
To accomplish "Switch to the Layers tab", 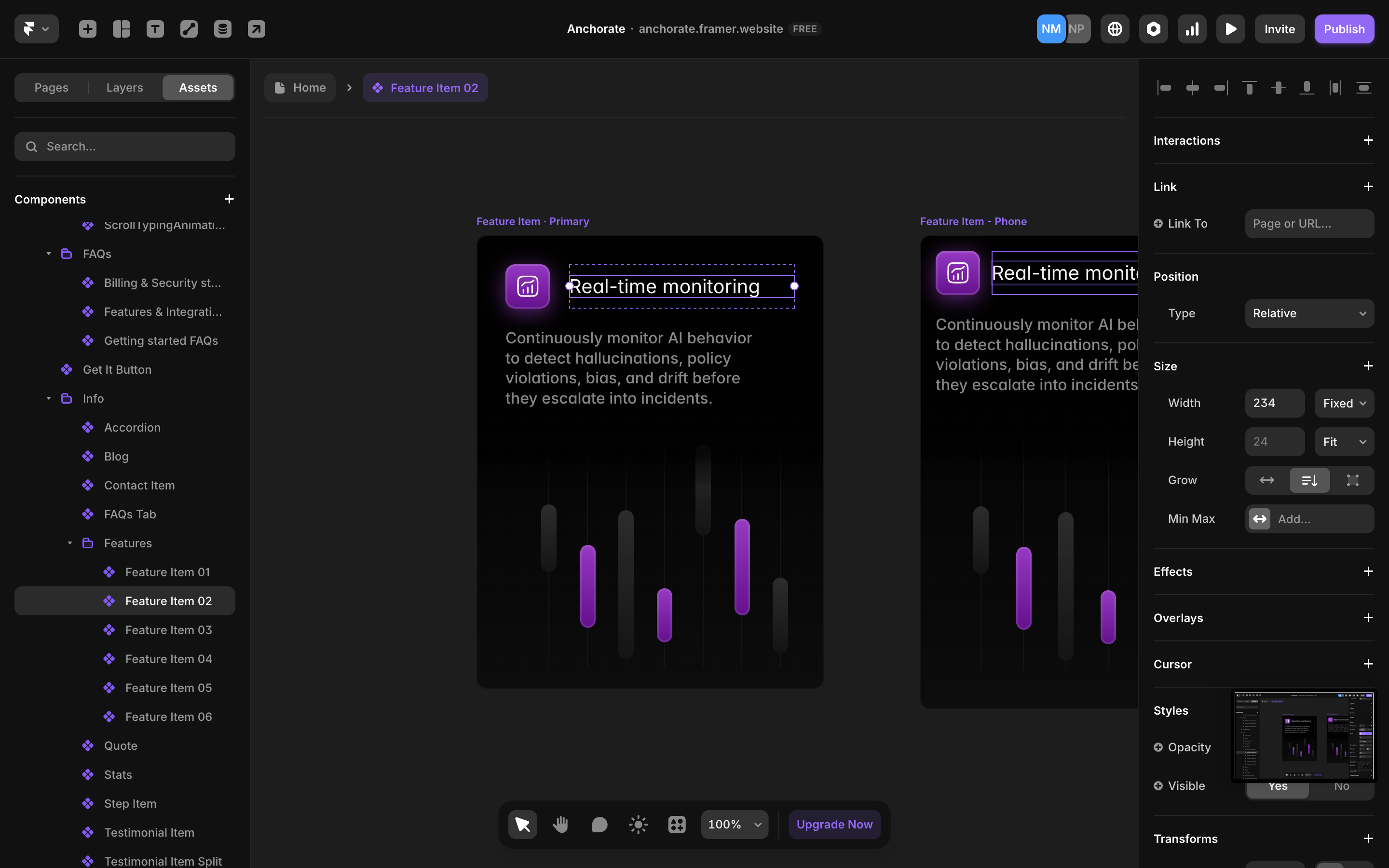I will (124, 88).
